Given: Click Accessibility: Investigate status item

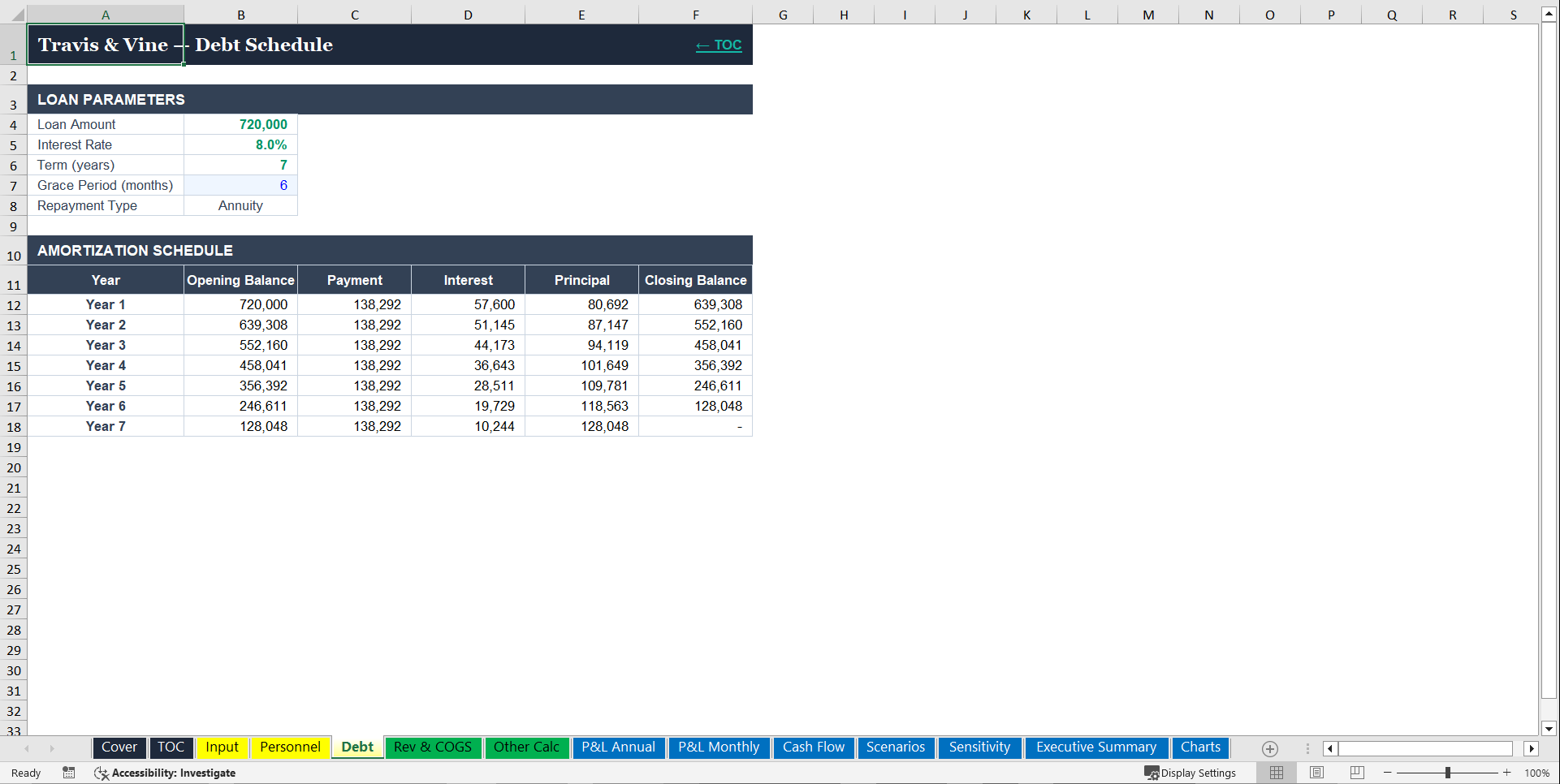Looking at the screenshot, I should pos(165,773).
